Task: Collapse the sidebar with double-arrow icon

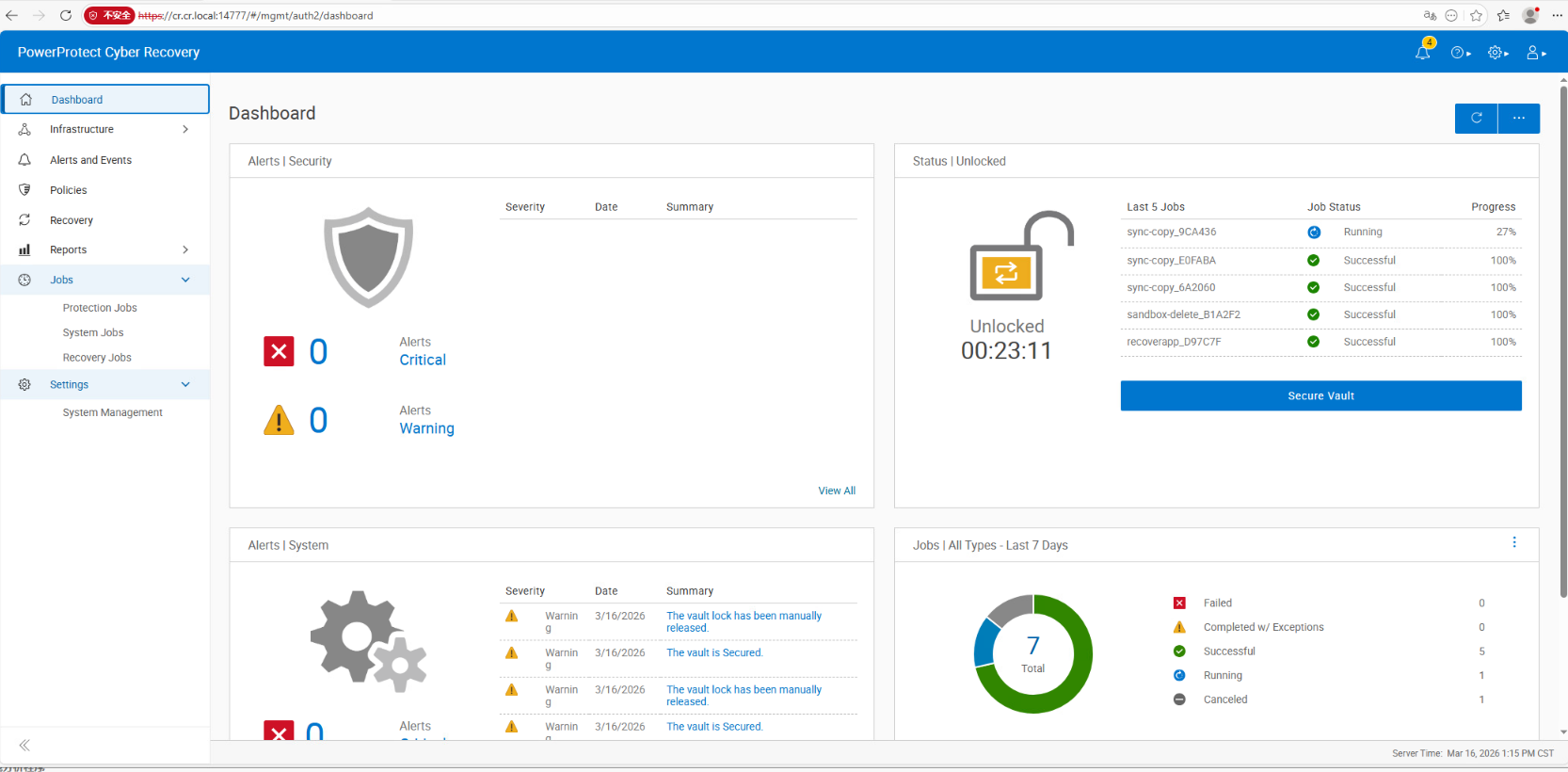Action: 24,746
